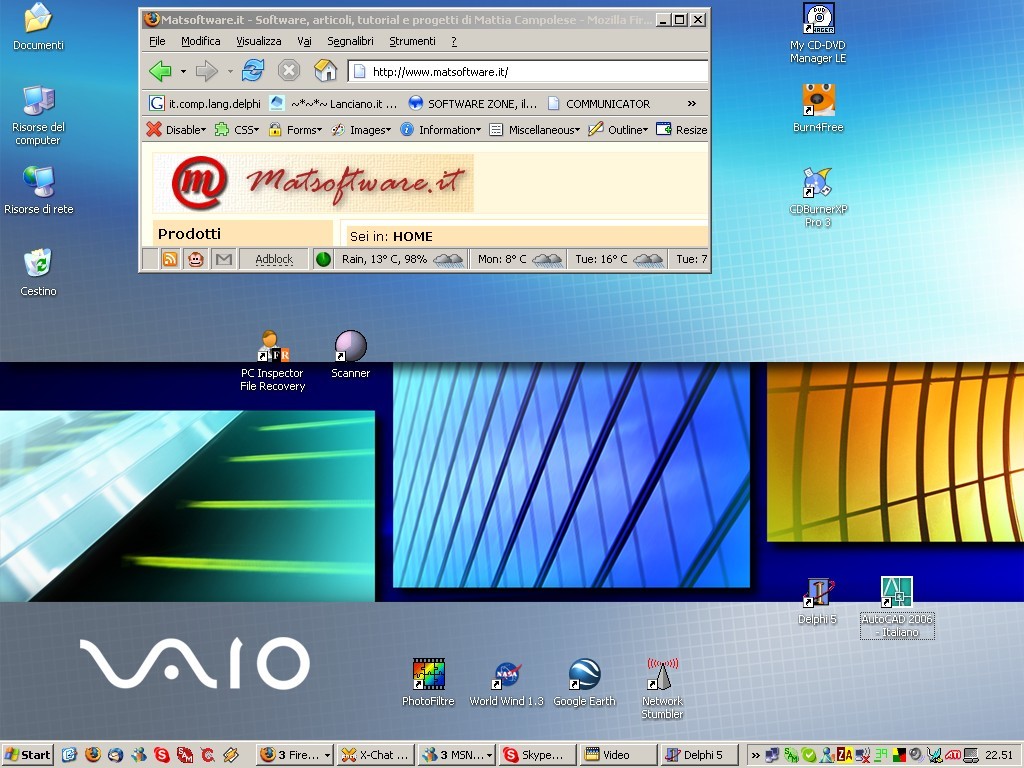Click the URL address field
The image size is (1024, 768).
point(528,71)
